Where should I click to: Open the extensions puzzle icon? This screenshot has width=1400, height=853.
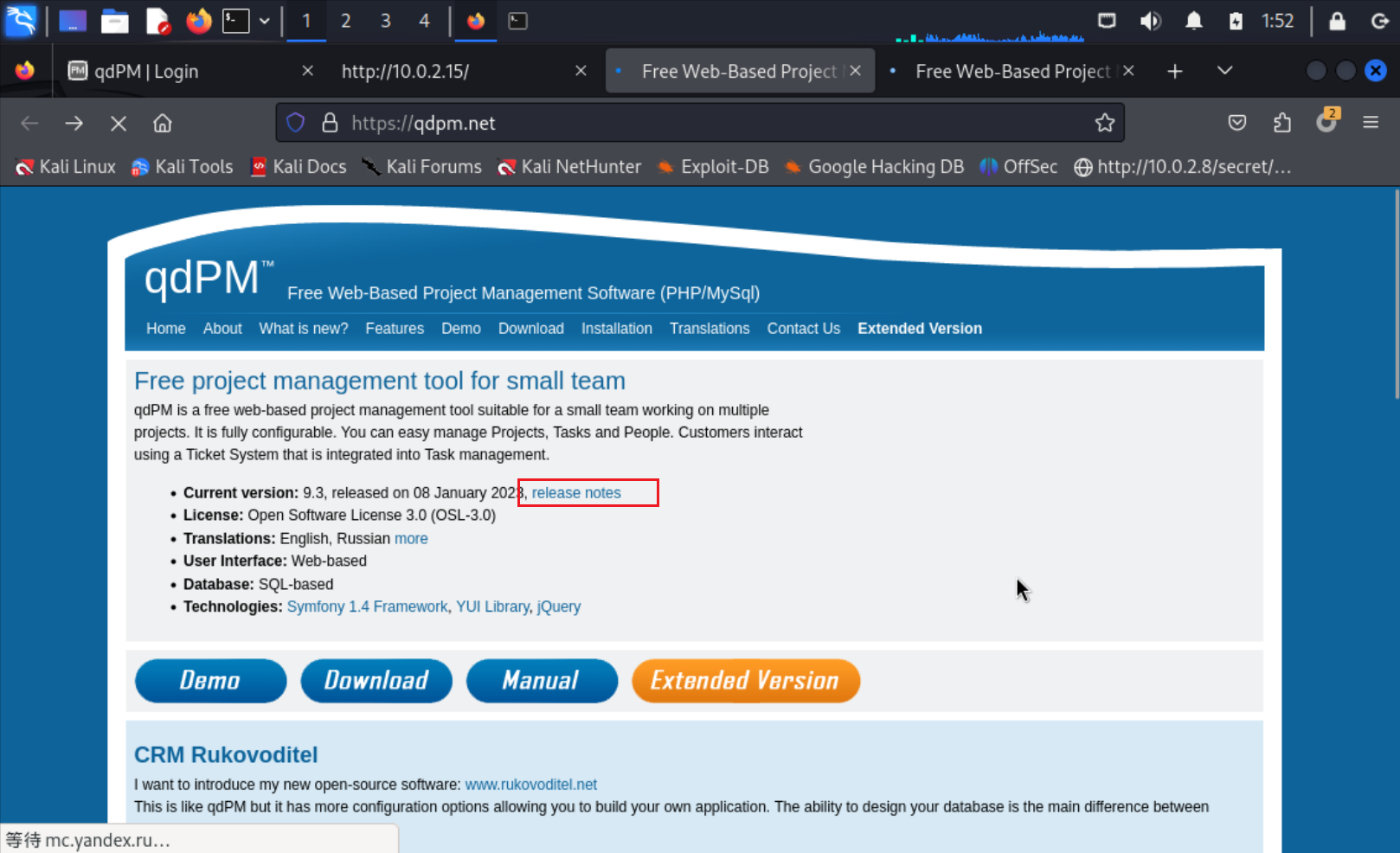point(1282,123)
